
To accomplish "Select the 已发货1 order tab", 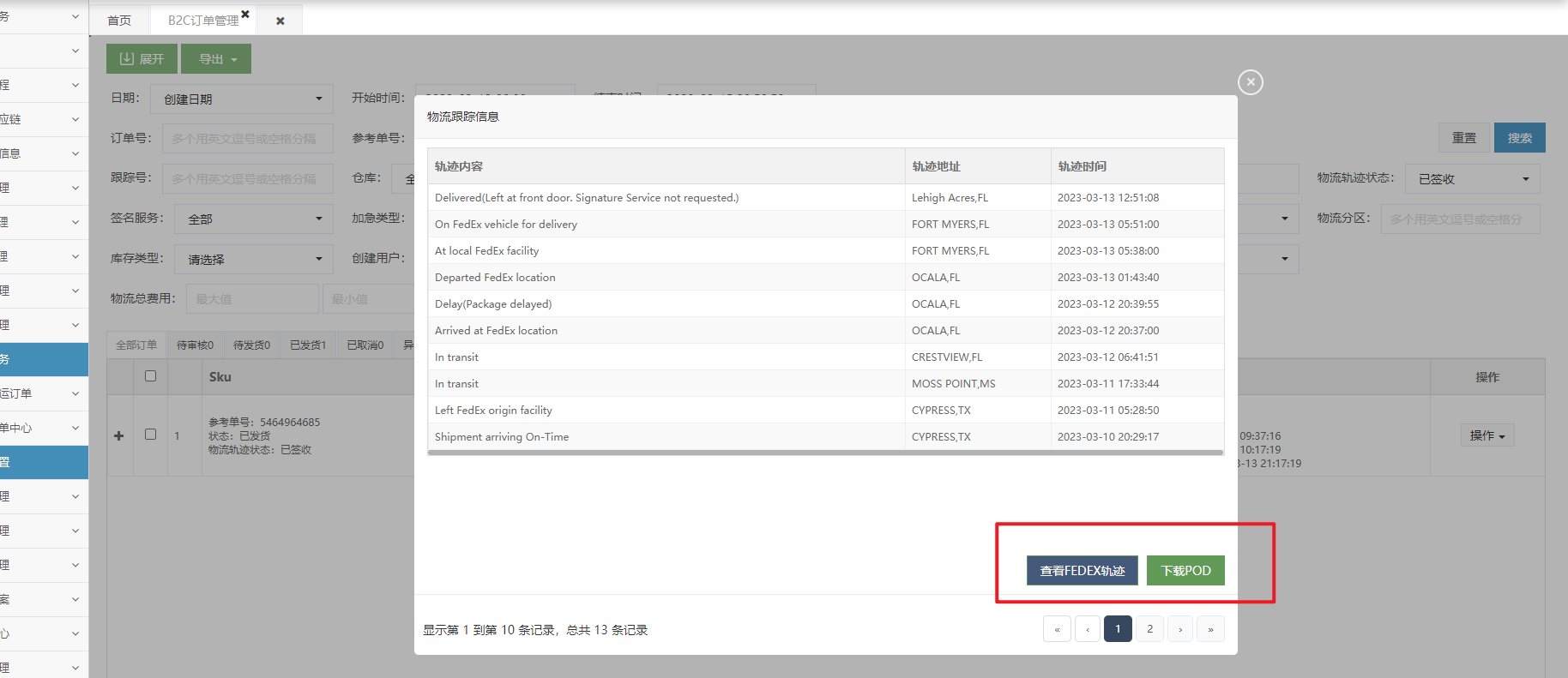I will (x=308, y=345).
